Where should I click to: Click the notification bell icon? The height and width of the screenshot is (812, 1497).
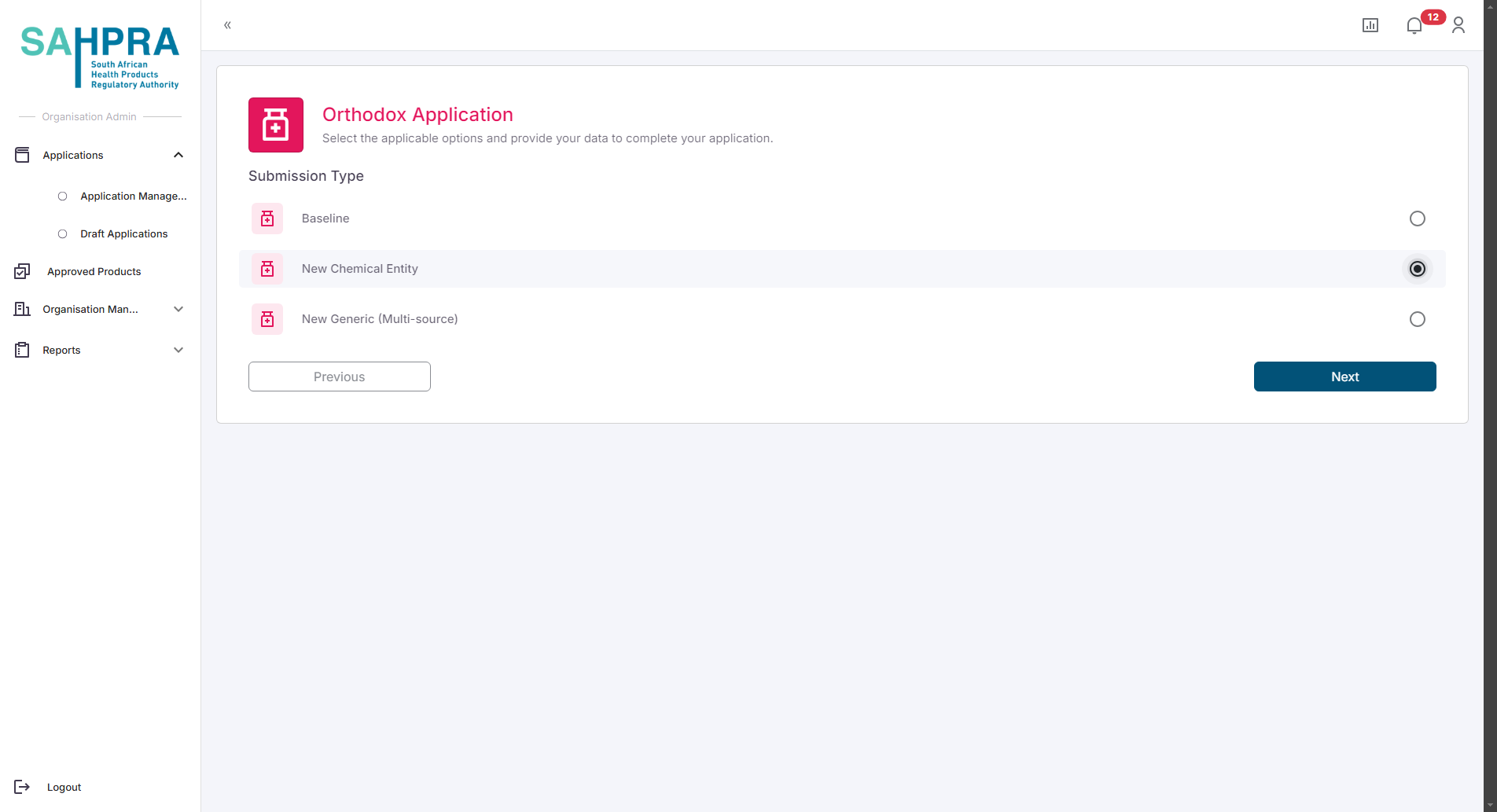click(1414, 26)
